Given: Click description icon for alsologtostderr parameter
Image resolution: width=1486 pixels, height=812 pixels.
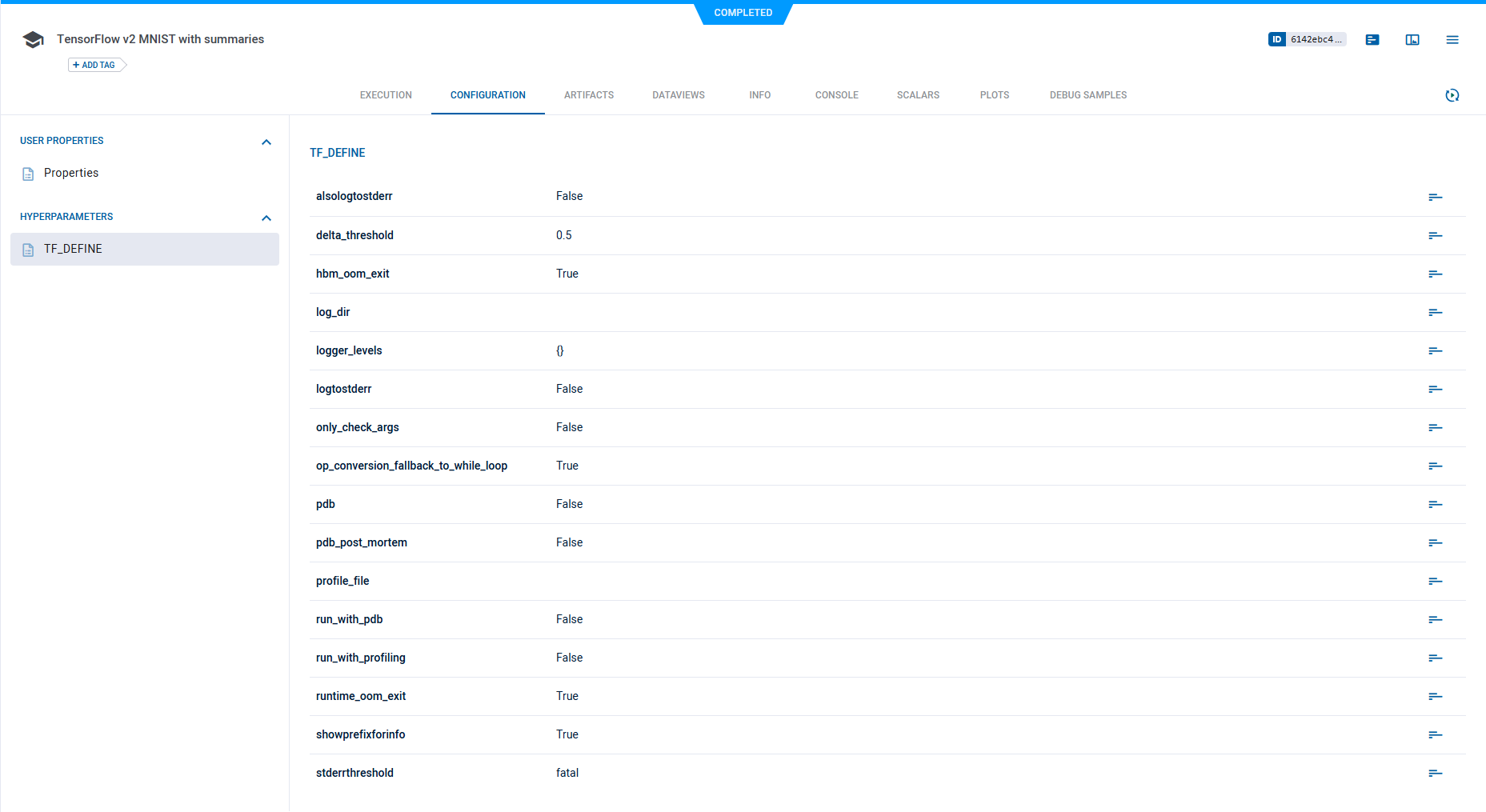Looking at the screenshot, I should click(x=1435, y=197).
